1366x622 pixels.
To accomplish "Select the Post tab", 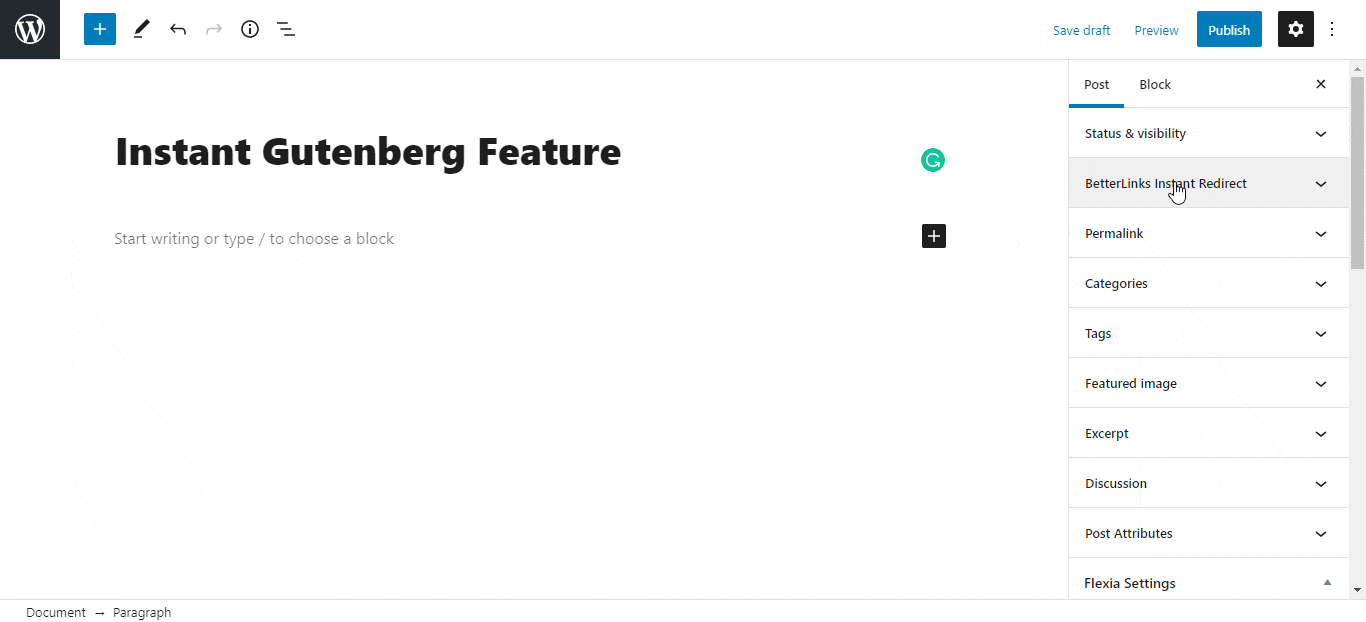I will pyautogui.click(x=1096, y=84).
